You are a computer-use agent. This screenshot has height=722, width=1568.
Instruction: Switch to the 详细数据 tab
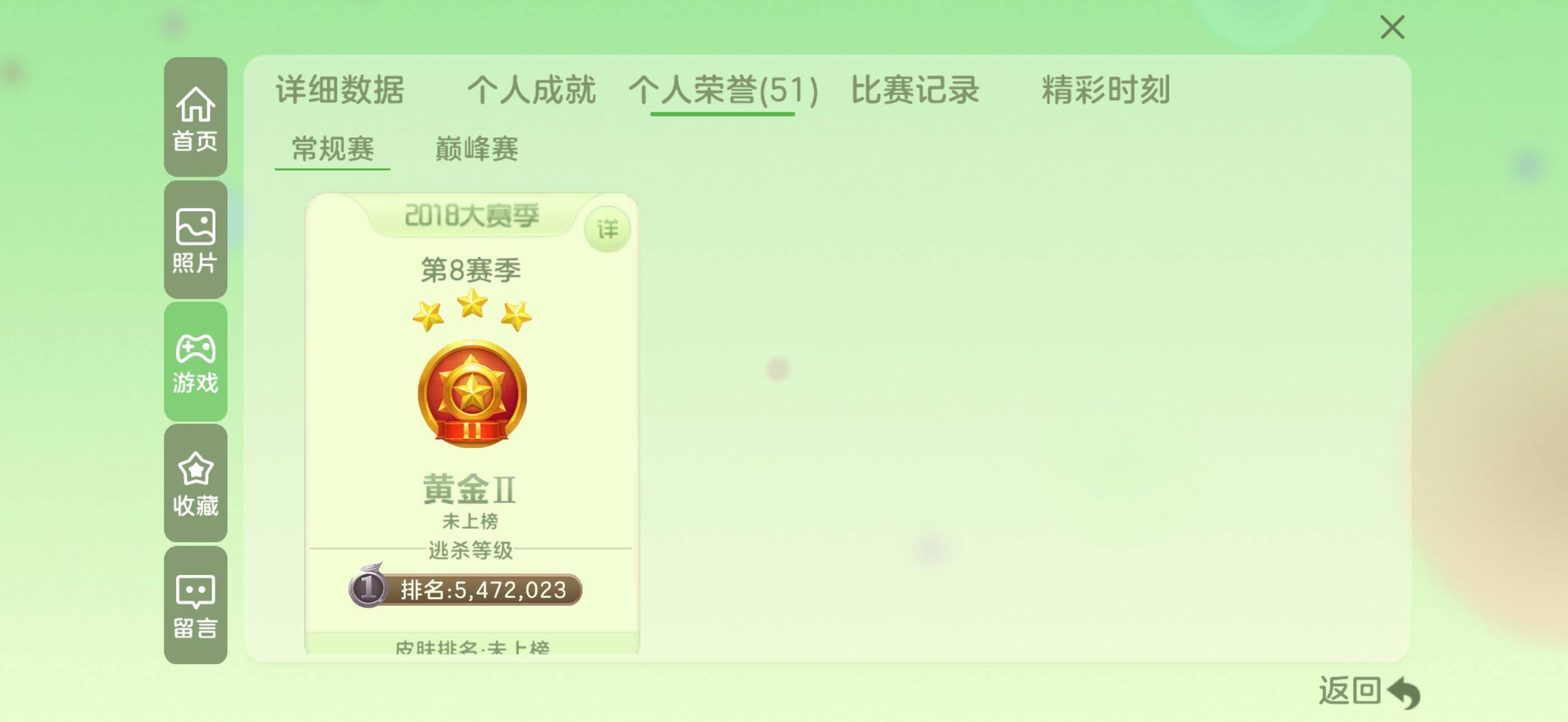(x=340, y=90)
